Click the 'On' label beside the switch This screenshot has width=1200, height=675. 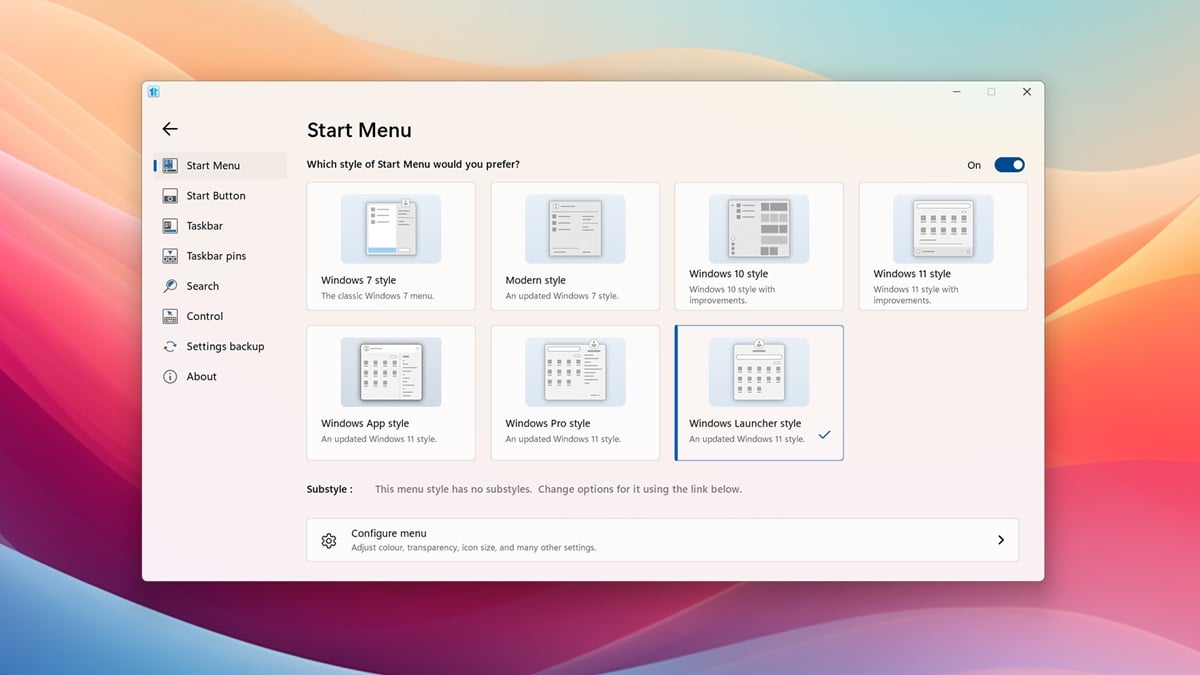click(974, 166)
